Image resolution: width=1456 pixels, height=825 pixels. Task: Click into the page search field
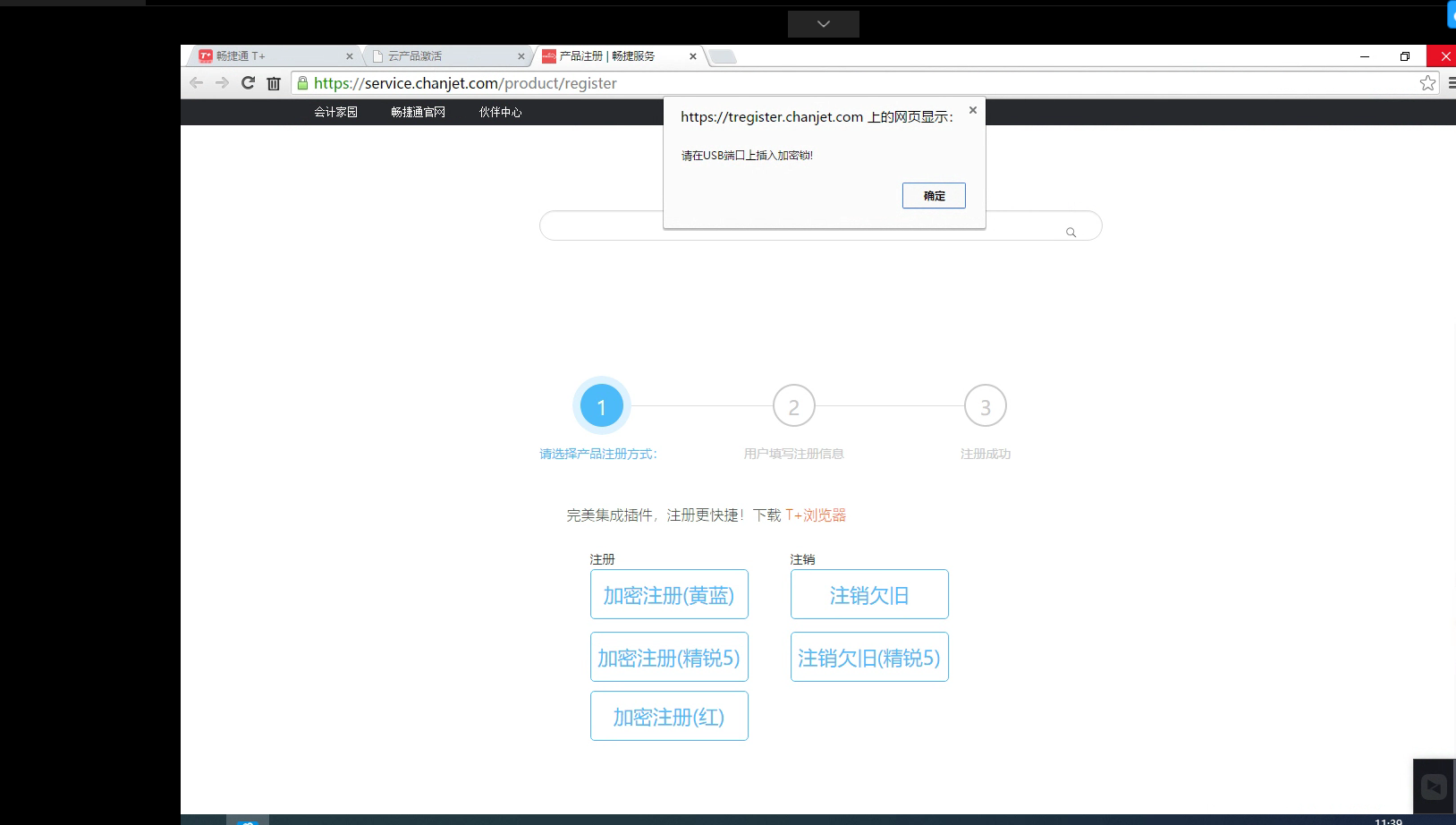(820, 225)
